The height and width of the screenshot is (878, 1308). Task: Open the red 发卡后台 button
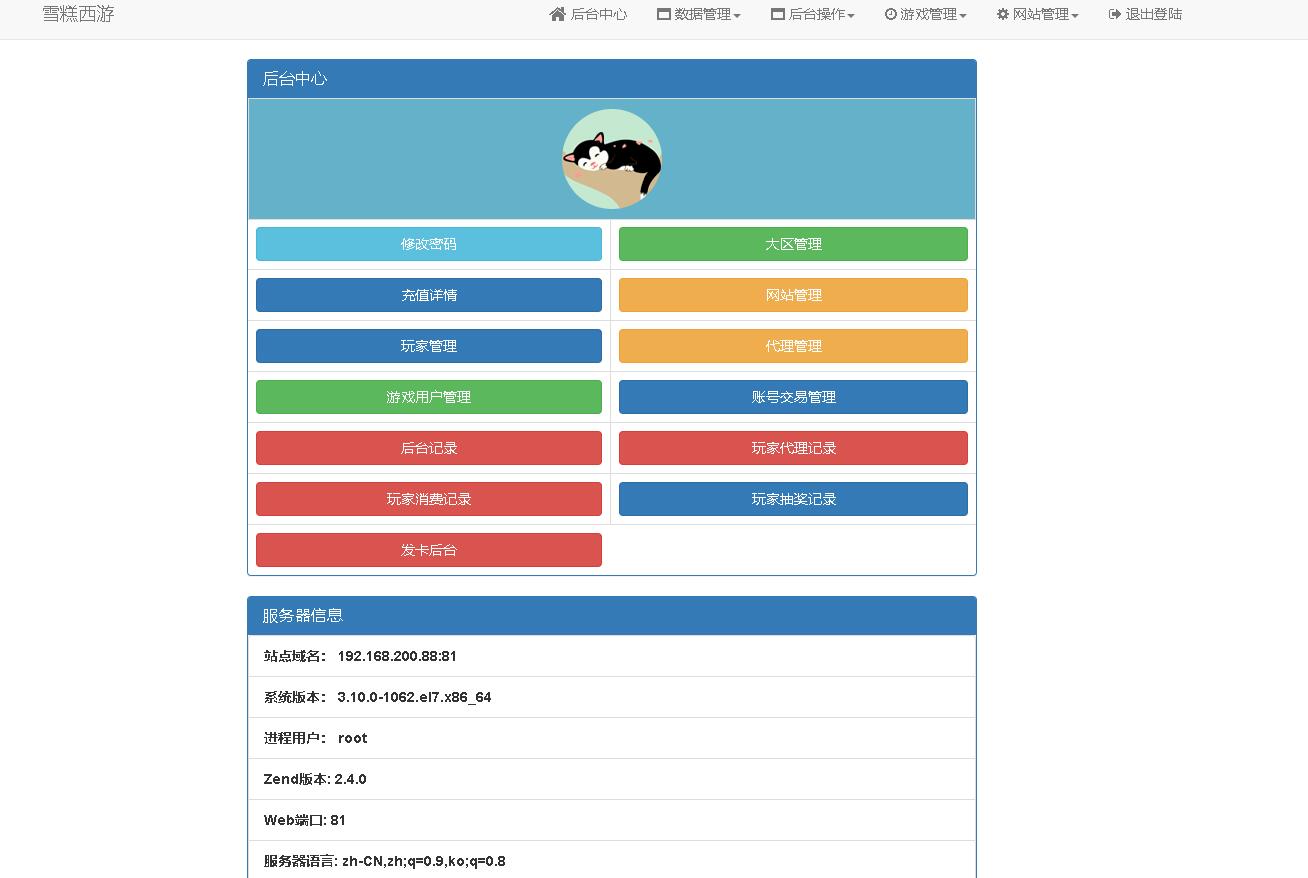(x=429, y=550)
